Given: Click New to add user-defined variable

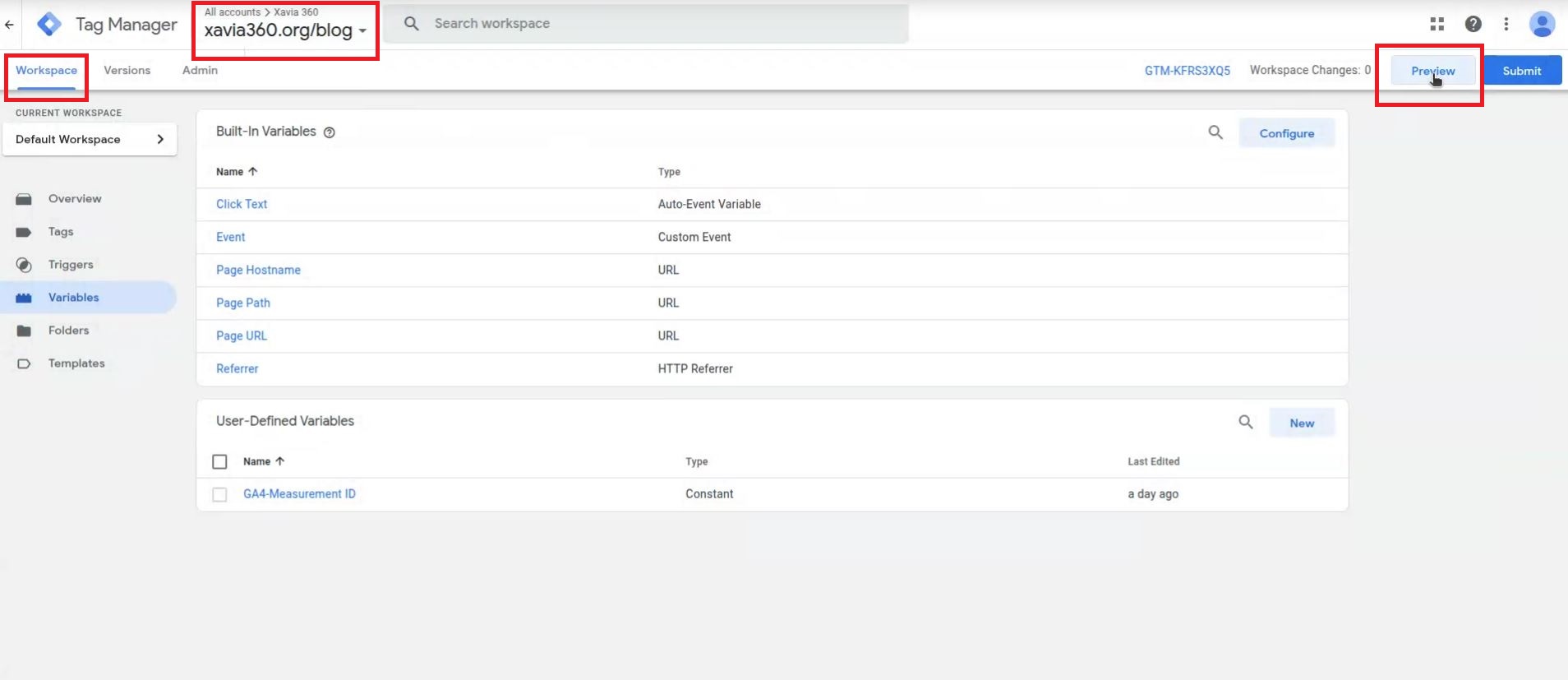Looking at the screenshot, I should (1302, 423).
